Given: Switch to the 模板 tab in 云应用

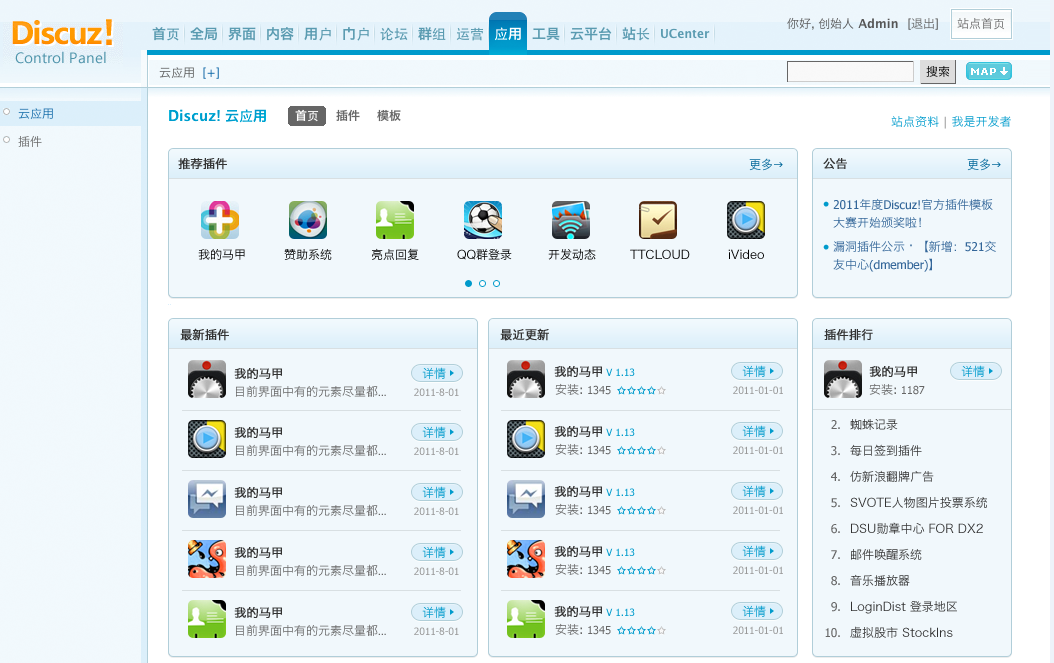Looking at the screenshot, I should coord(389,116).
